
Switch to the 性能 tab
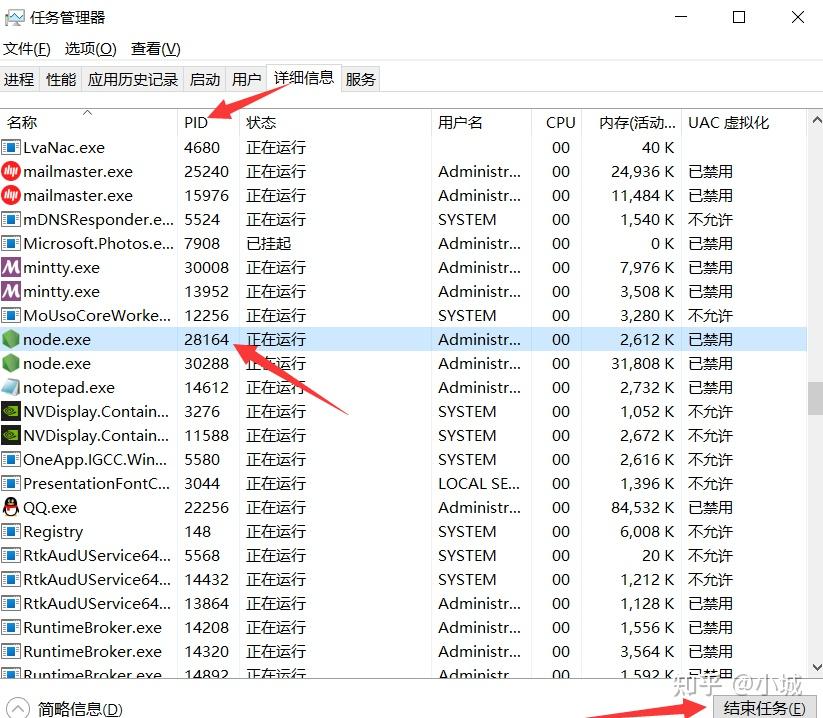[60, 79]
